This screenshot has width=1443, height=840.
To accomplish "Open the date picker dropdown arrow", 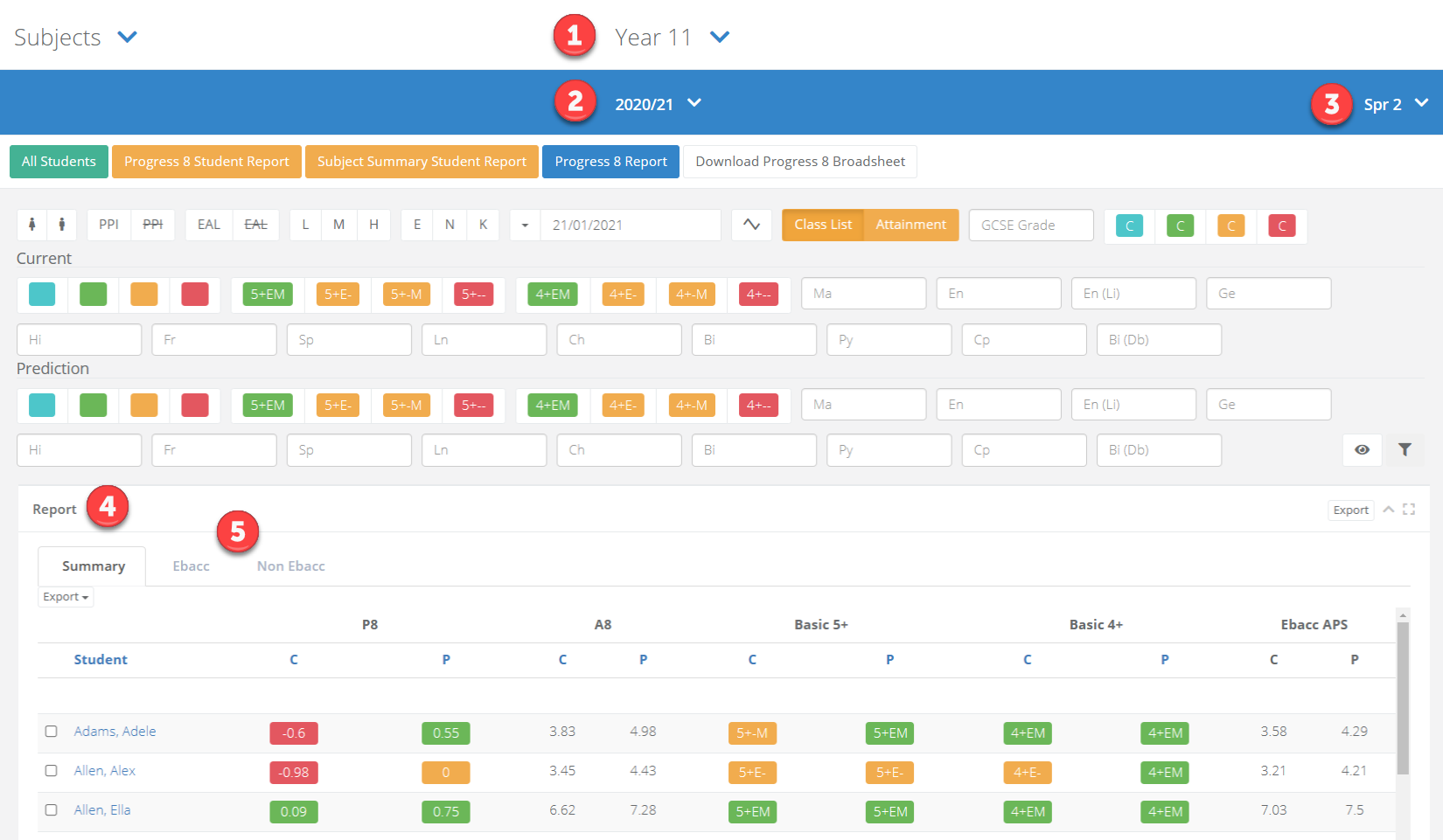I will click(525, 225).
